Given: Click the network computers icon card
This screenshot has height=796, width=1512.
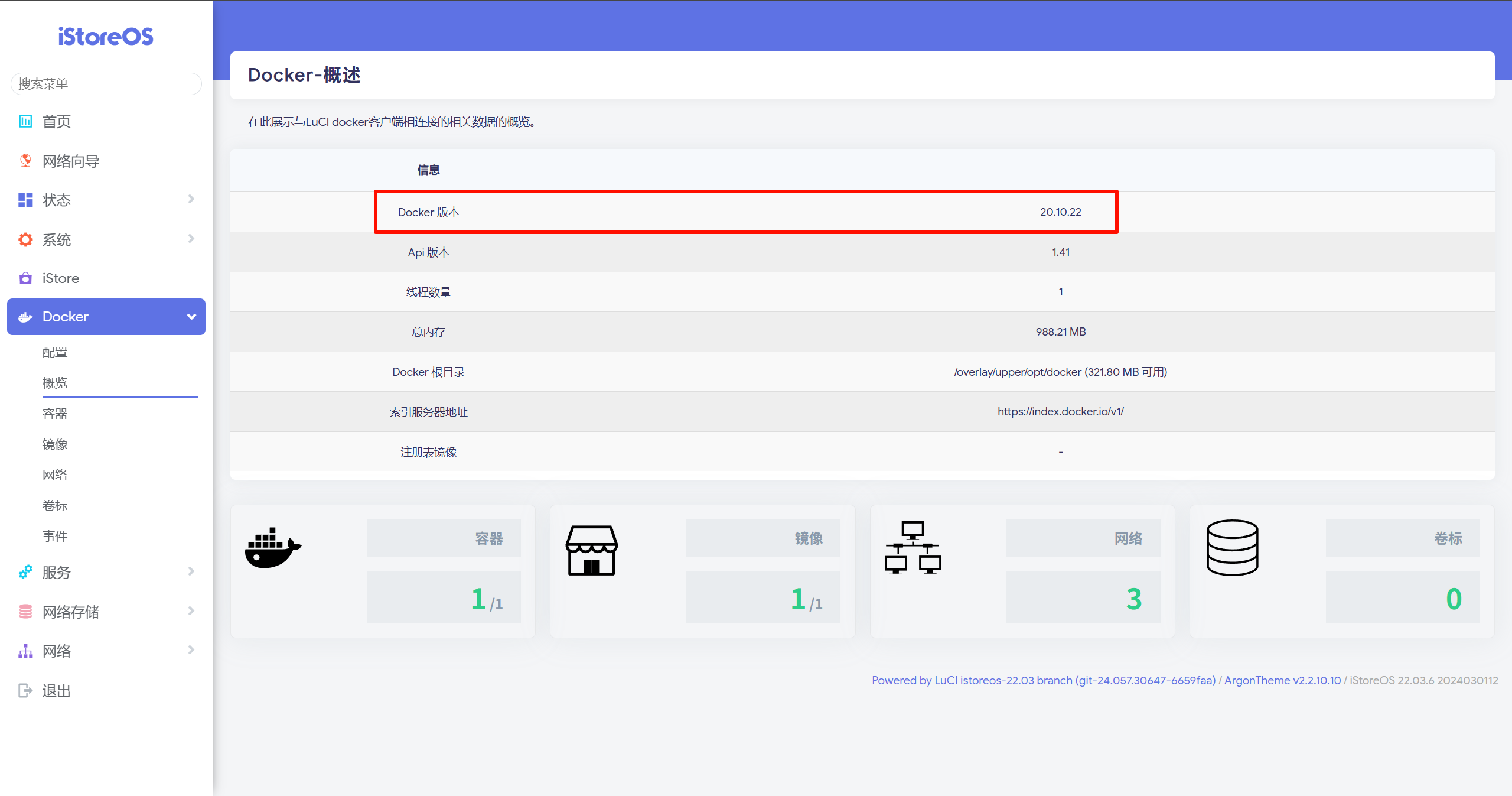Looking at the screenshot, I should coord(913,548).
